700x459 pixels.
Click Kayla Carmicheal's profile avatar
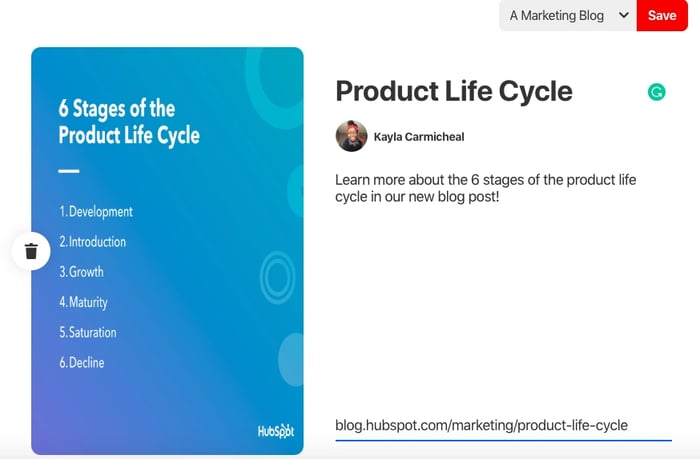point(351,136)
